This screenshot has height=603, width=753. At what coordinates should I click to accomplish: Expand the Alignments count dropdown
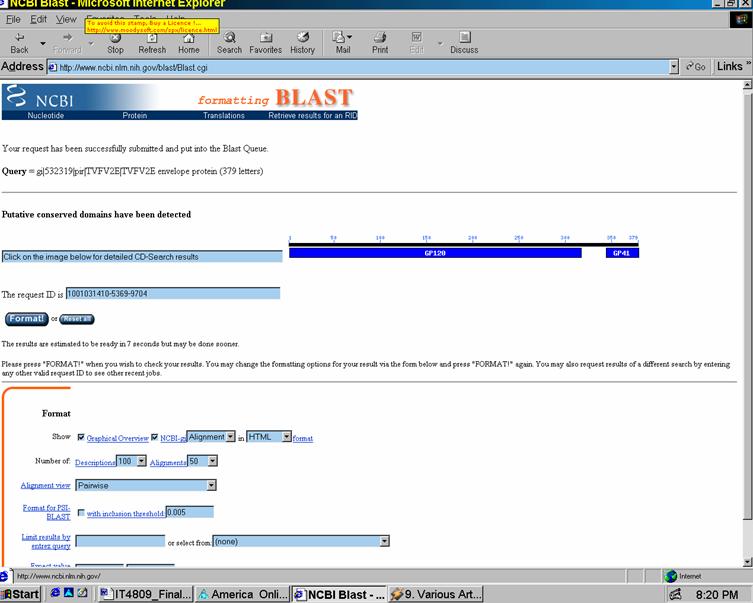pos(213,461)
